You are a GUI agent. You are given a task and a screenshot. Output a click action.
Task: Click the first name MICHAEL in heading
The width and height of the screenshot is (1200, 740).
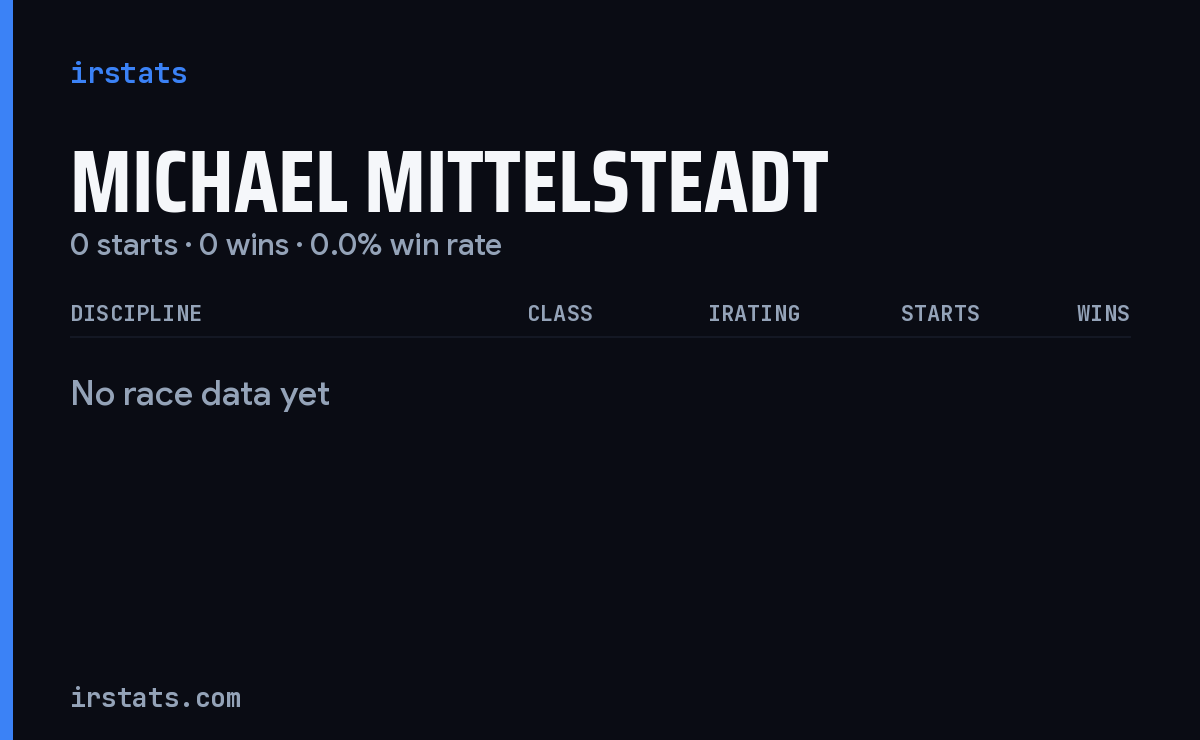coord(209,184)
